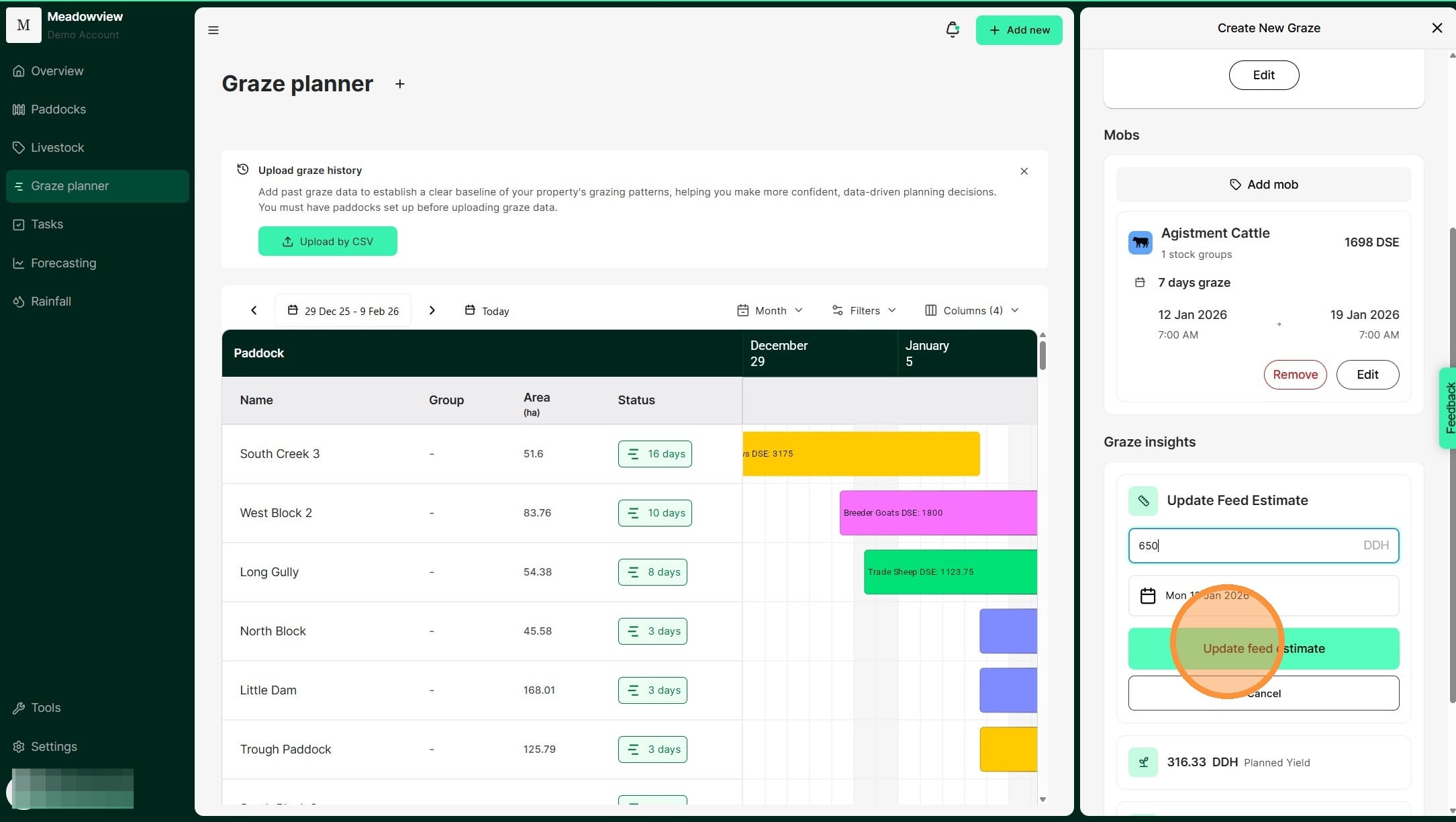Click the Upload by CSV button

pos(328,241)
